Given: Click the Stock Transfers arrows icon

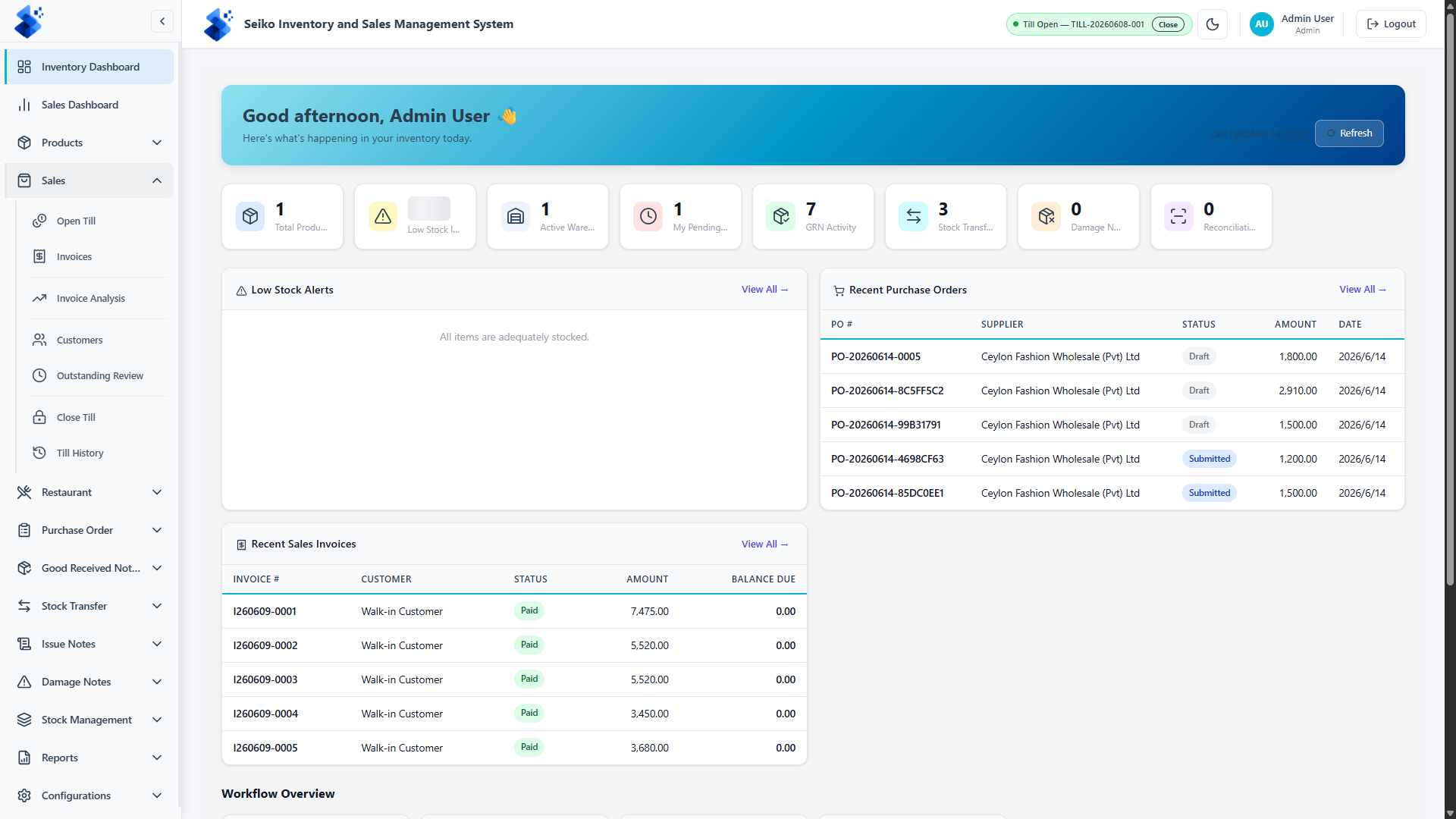Looking at the screenshot, I should point(914,217).
